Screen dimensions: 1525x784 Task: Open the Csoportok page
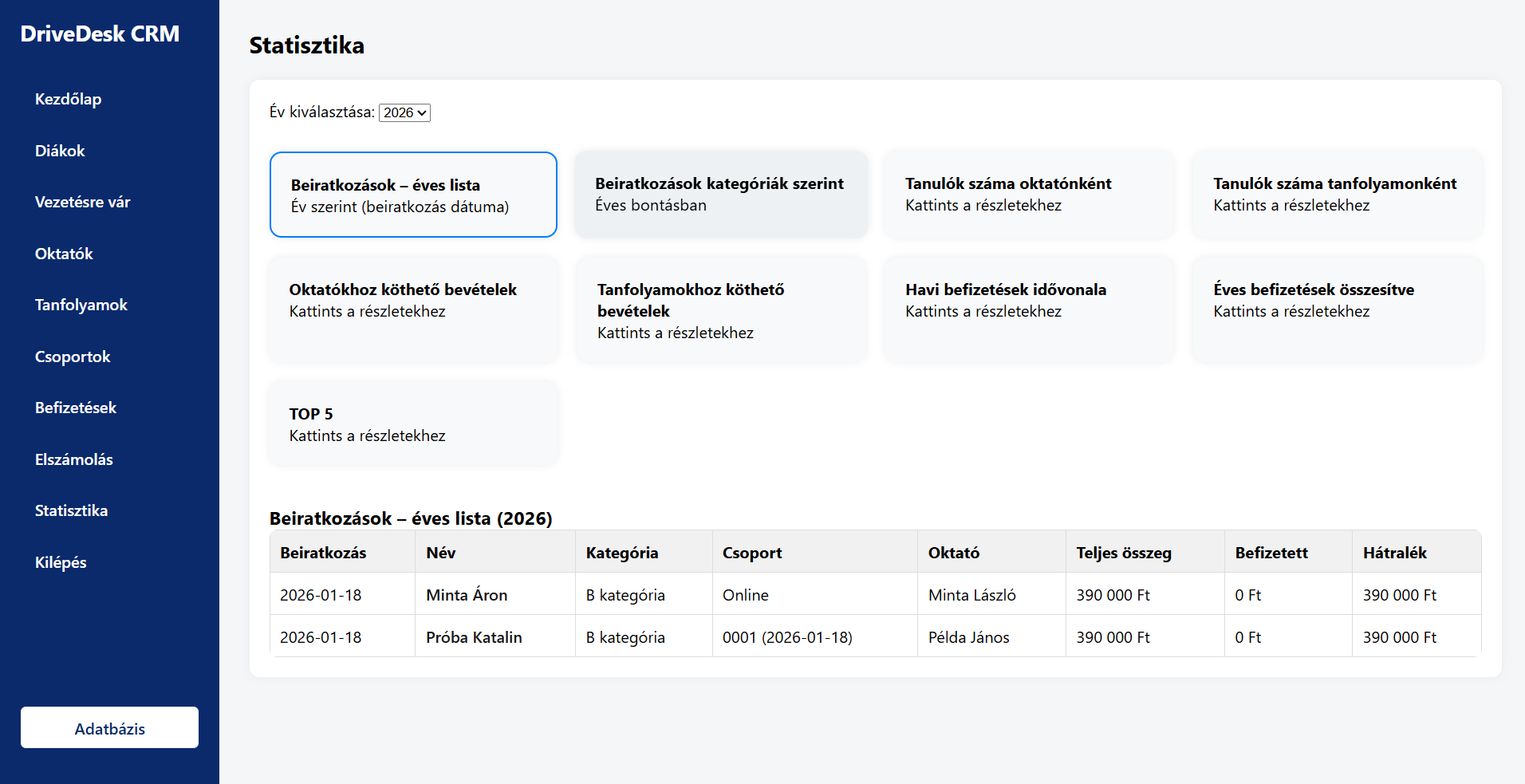(73, 357)
